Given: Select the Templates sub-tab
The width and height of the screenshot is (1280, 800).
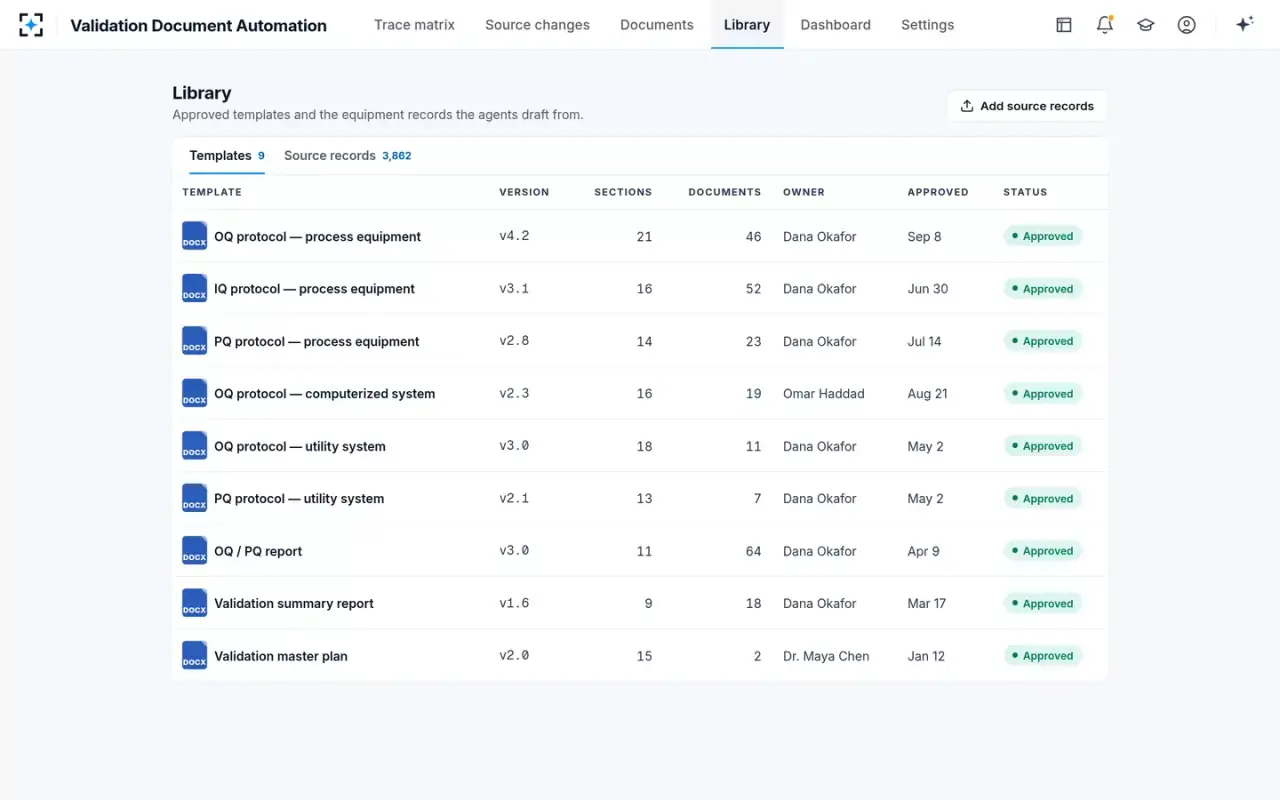Looking at the screenshot, I should (227, 155).
